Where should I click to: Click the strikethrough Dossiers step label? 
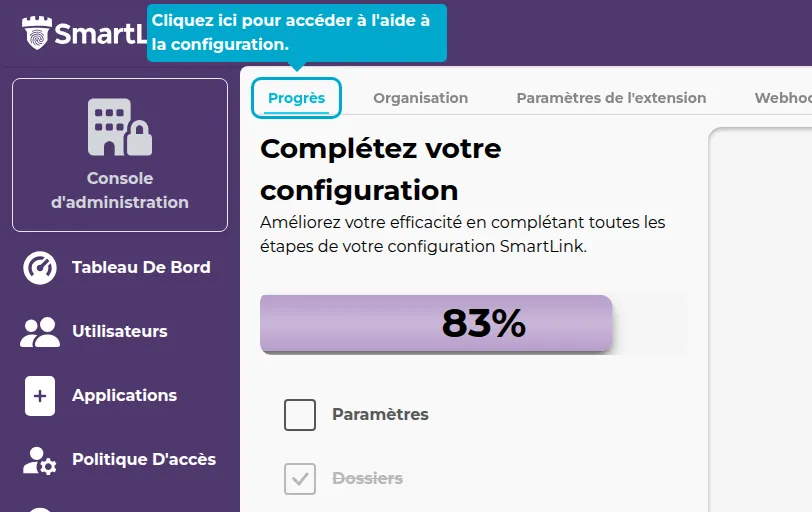tap(367, 479)
